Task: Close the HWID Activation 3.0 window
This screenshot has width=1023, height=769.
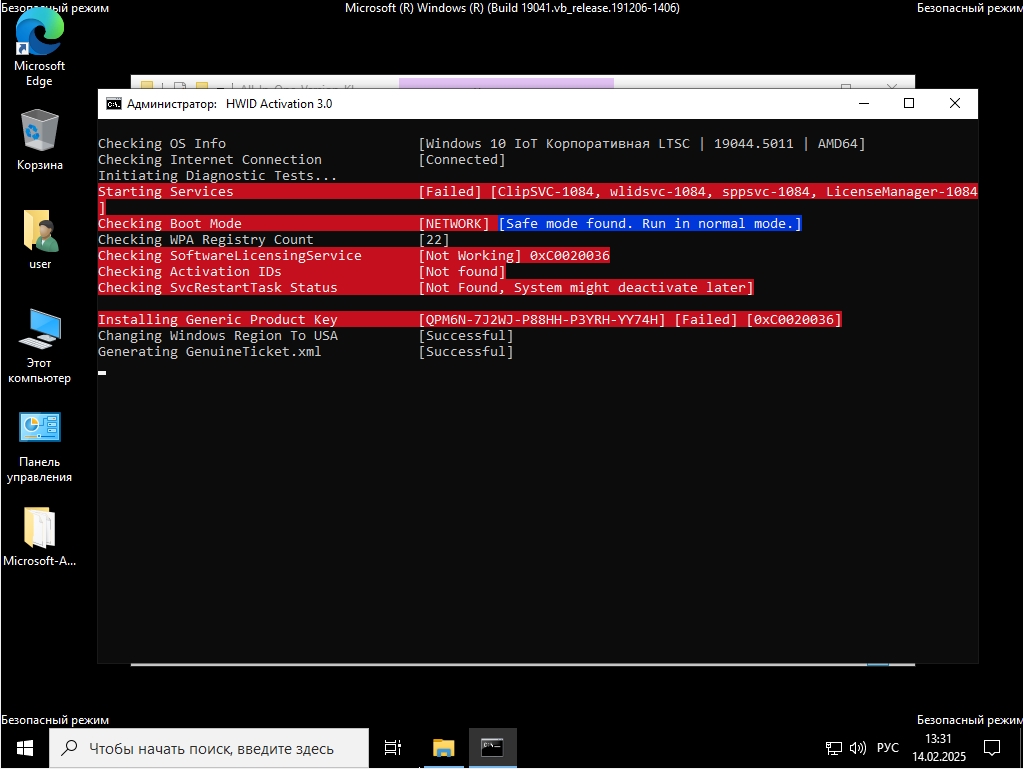Action: pos(954,104)
